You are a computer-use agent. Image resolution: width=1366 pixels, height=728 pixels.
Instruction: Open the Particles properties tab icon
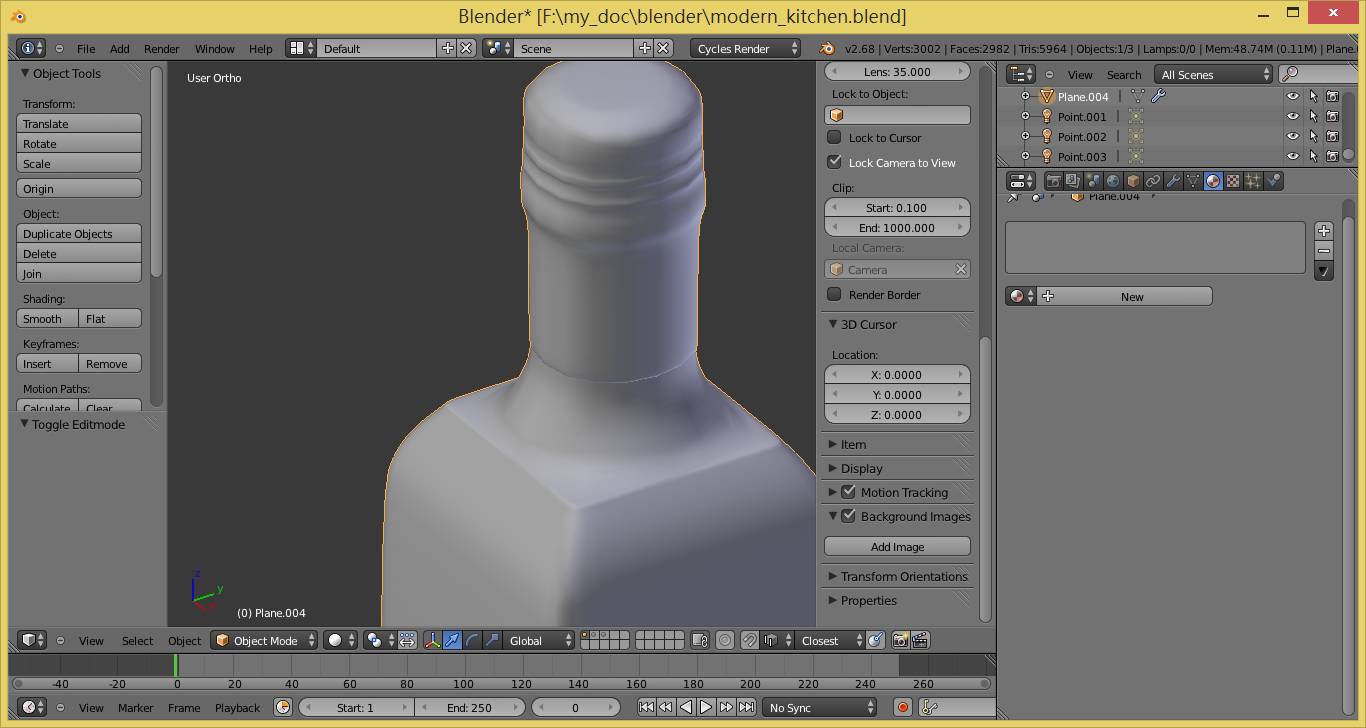[x=1253, y=181]
